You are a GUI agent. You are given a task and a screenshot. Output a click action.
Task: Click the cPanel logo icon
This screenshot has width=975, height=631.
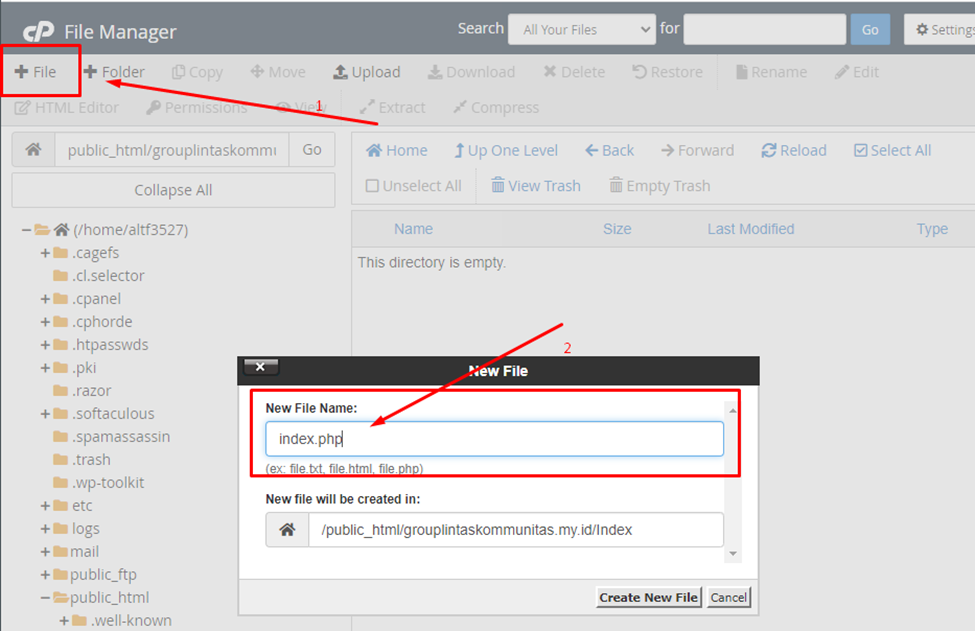(39, 31)
